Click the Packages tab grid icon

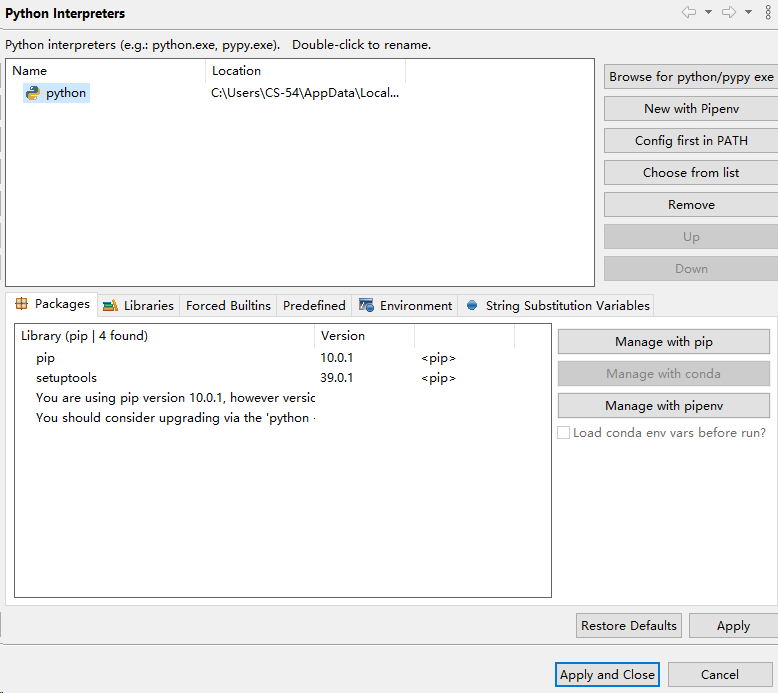[21, 304]
